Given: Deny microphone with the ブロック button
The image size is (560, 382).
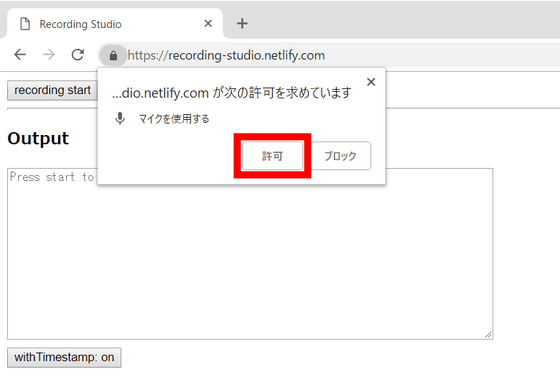Looking at the screenshot, I should pyautogui.click(x=340, y=156).
